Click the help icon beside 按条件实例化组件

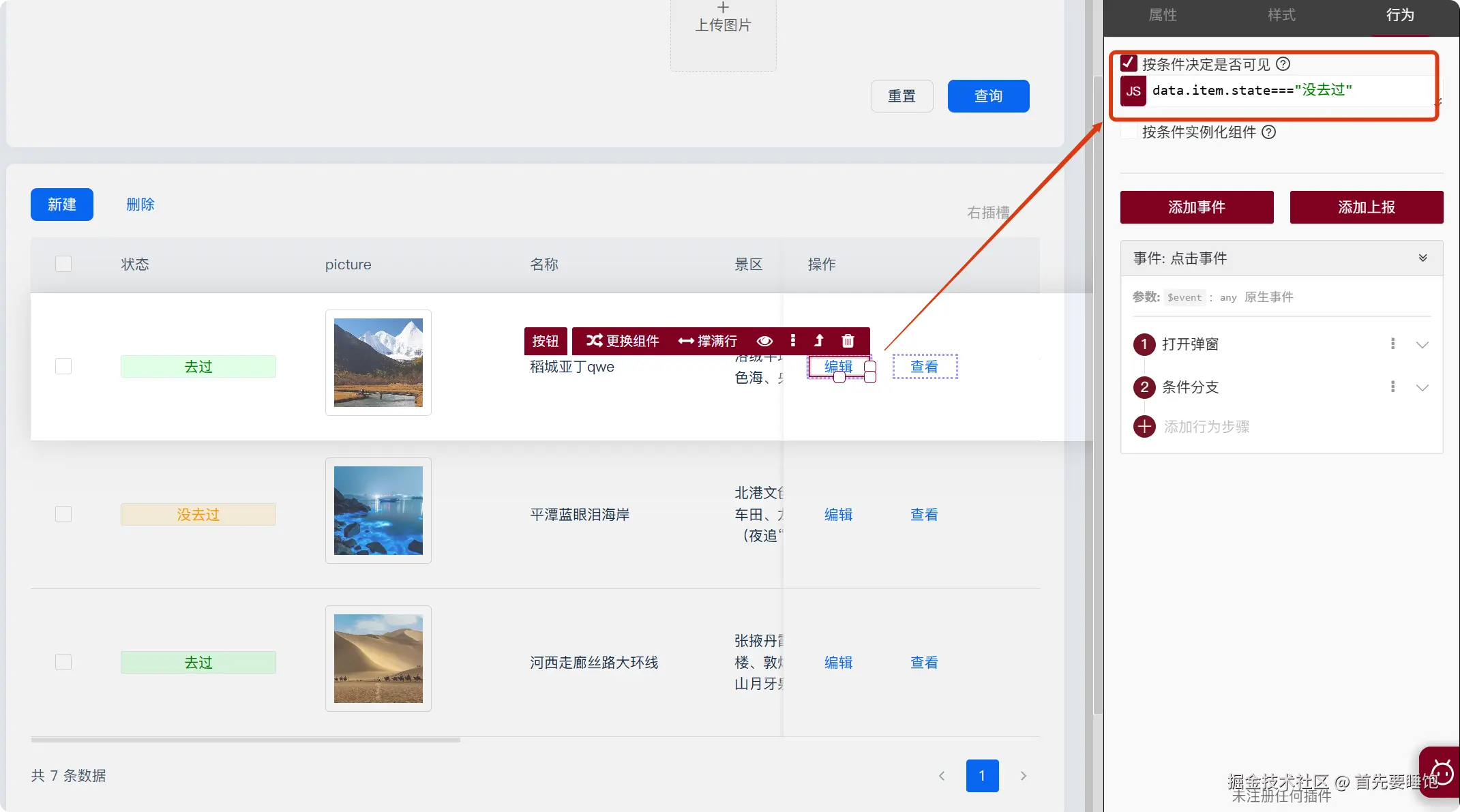point(1268,132)
